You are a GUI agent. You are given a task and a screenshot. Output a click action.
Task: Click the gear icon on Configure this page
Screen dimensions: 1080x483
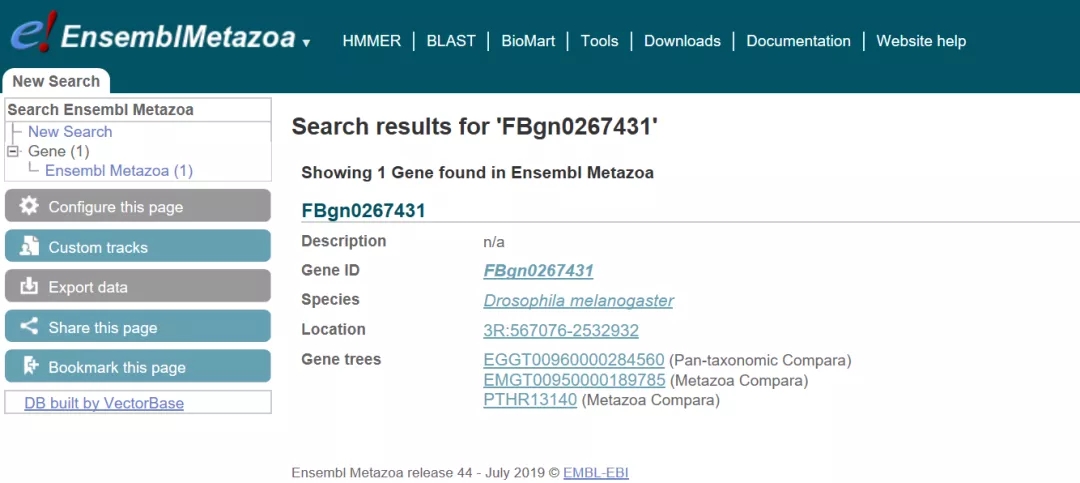(29, 206)
